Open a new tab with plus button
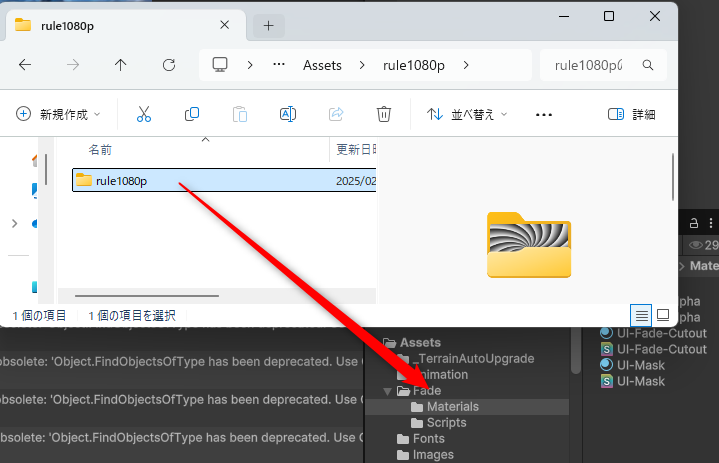This screenshot has height=463, width=719. [268, 25]
